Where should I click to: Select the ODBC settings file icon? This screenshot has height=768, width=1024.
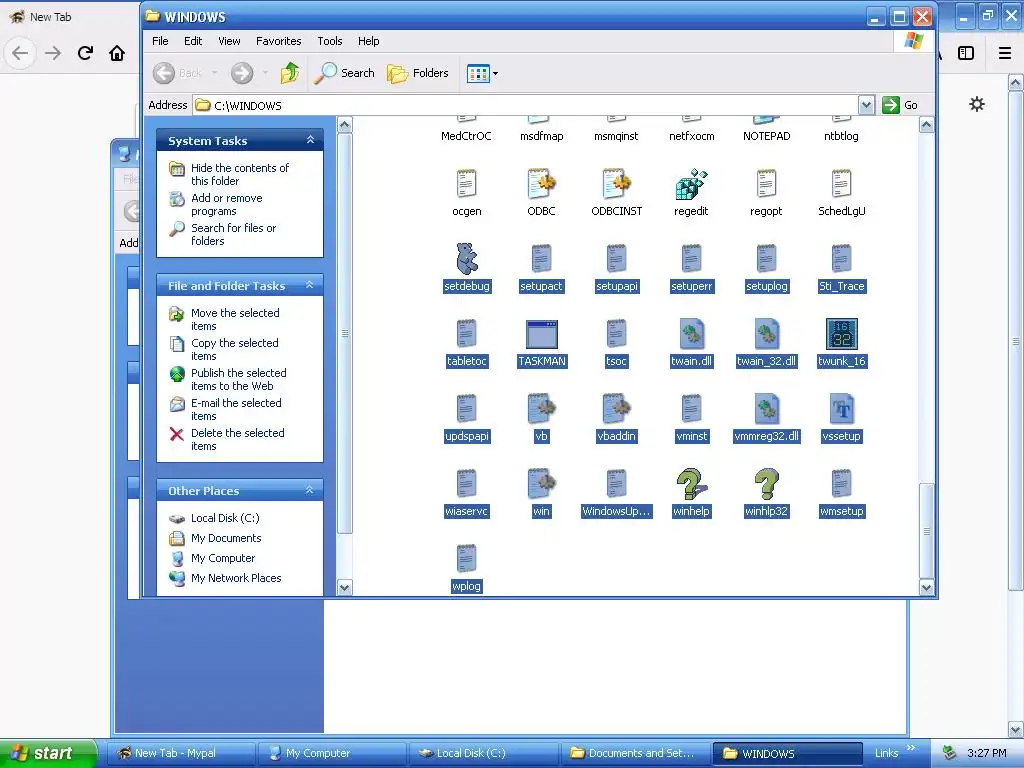(541, 185)
